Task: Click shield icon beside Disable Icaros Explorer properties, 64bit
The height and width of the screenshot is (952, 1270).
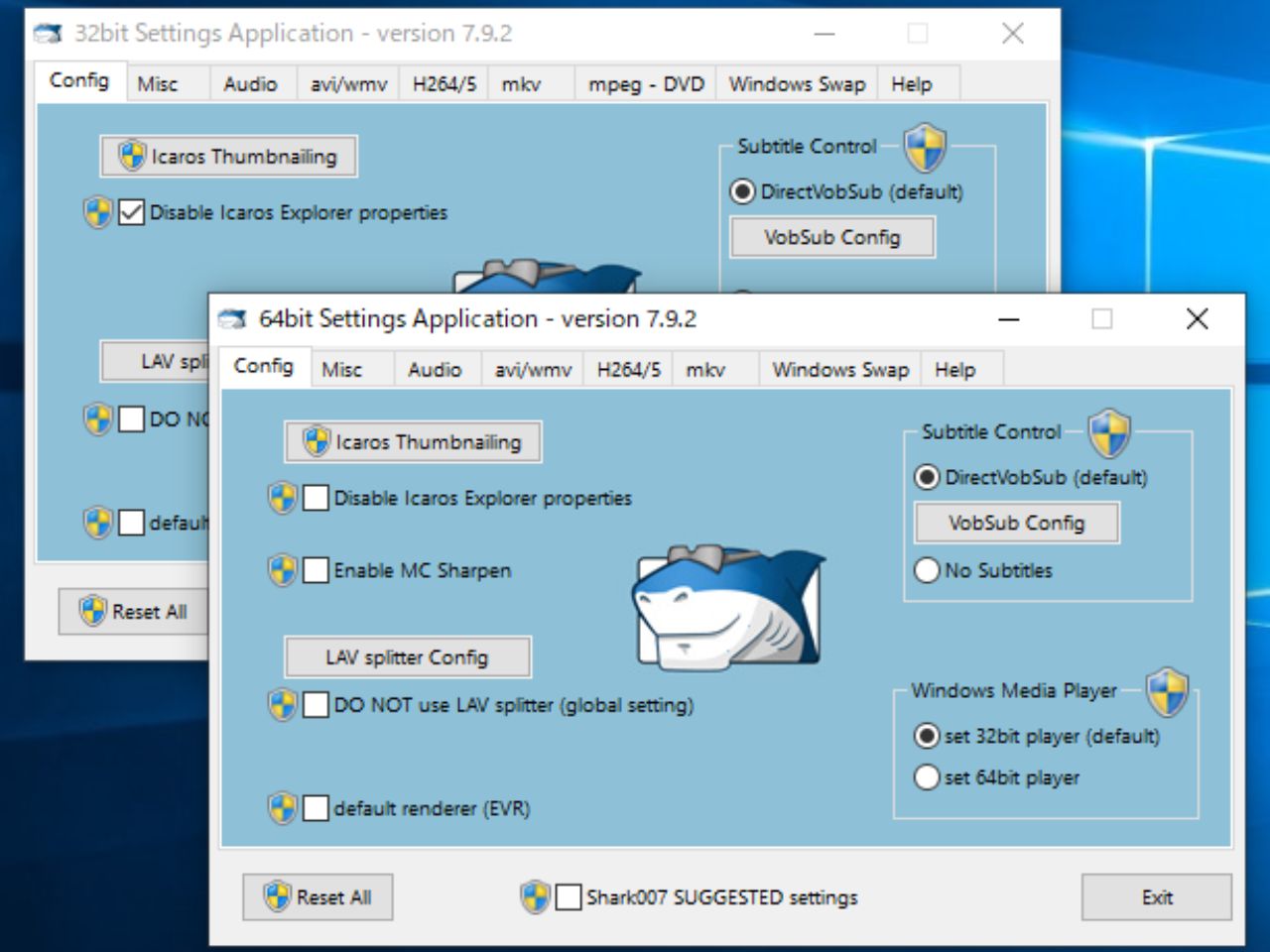Action: click(283, 498)
